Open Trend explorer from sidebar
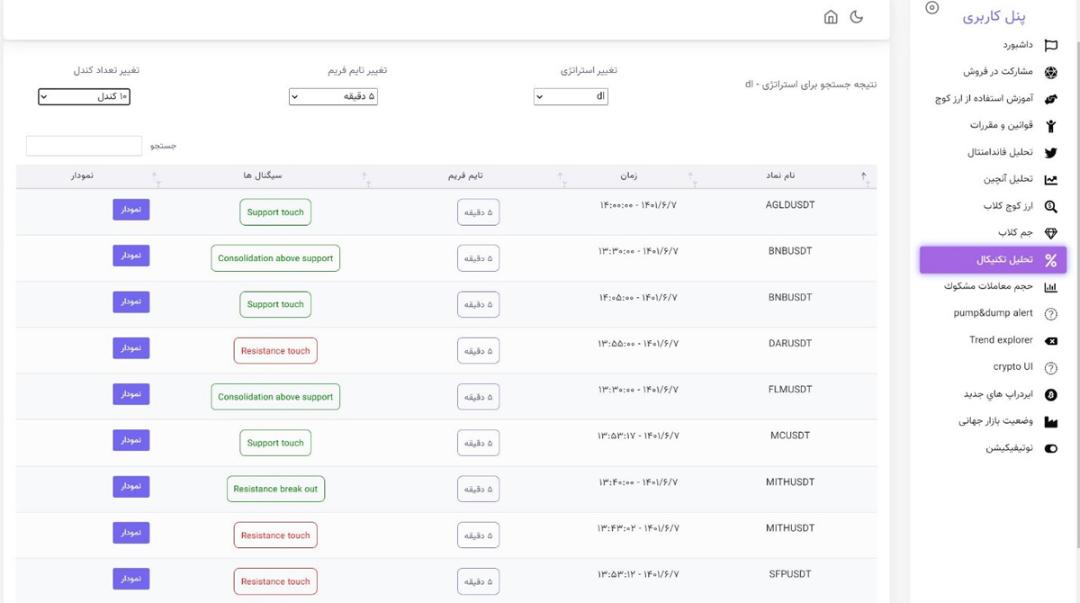Viewport: 1080px width, 603px height. [x=1000, y=340]
